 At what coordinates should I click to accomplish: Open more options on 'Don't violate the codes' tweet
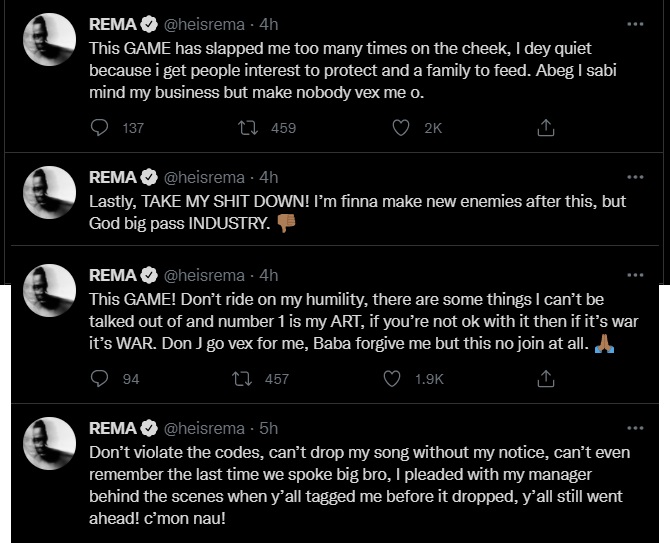click(635, 428)
